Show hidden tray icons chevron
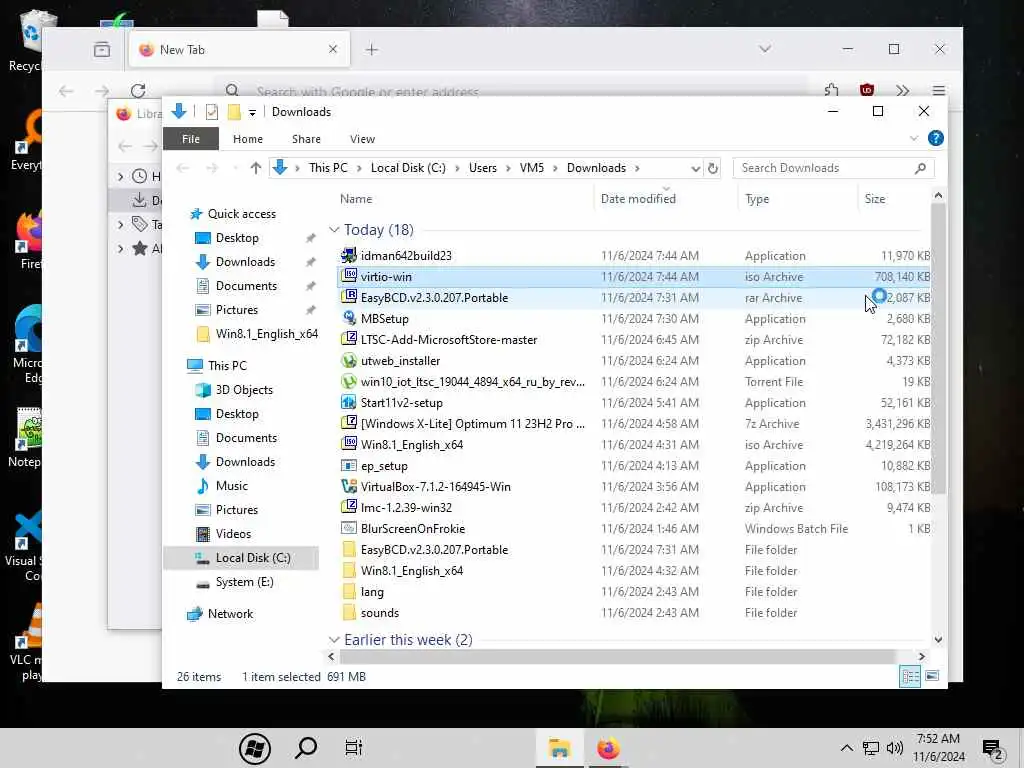This screenshot has width=1024, height=768. (846, 748)
